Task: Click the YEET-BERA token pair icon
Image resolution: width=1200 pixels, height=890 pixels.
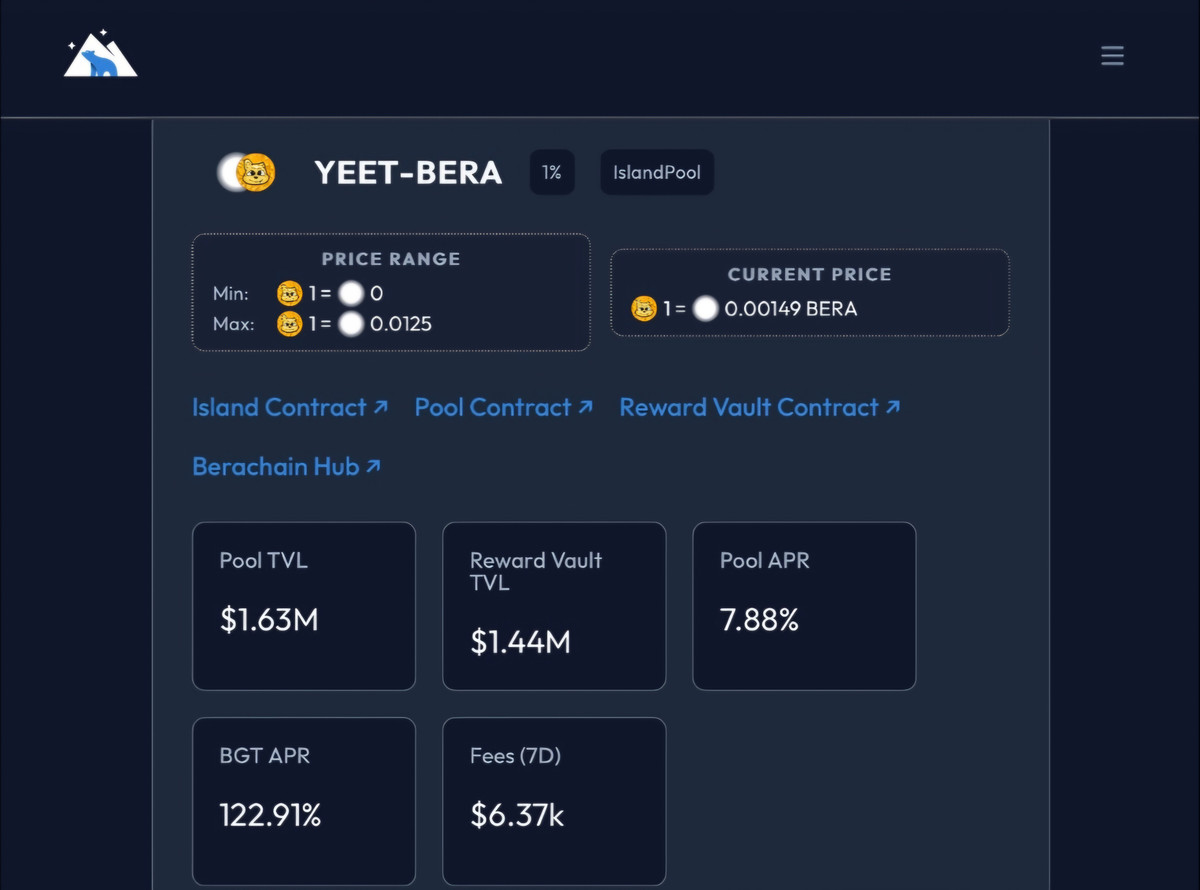Action: click(247, 173)
